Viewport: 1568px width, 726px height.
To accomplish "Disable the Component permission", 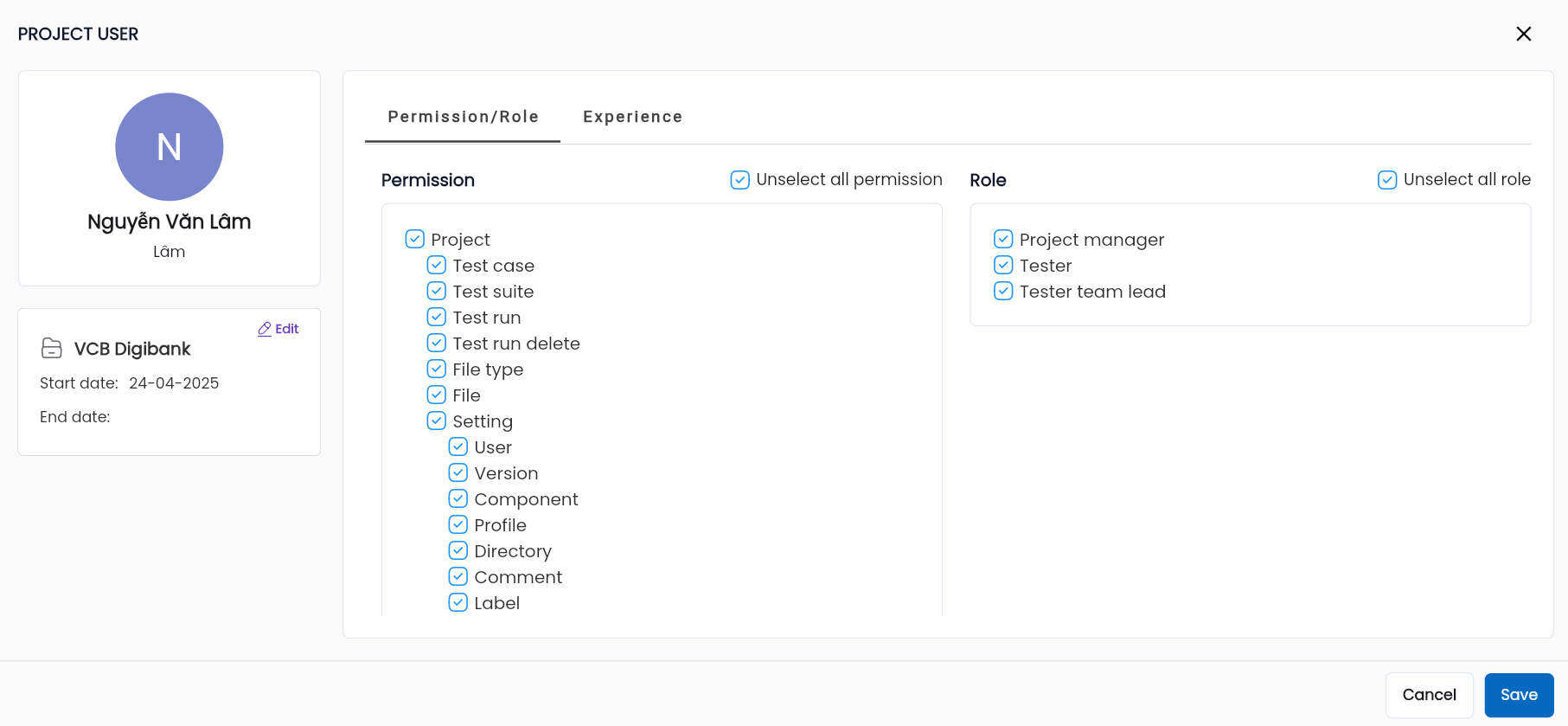I will [x=458, y=498].
